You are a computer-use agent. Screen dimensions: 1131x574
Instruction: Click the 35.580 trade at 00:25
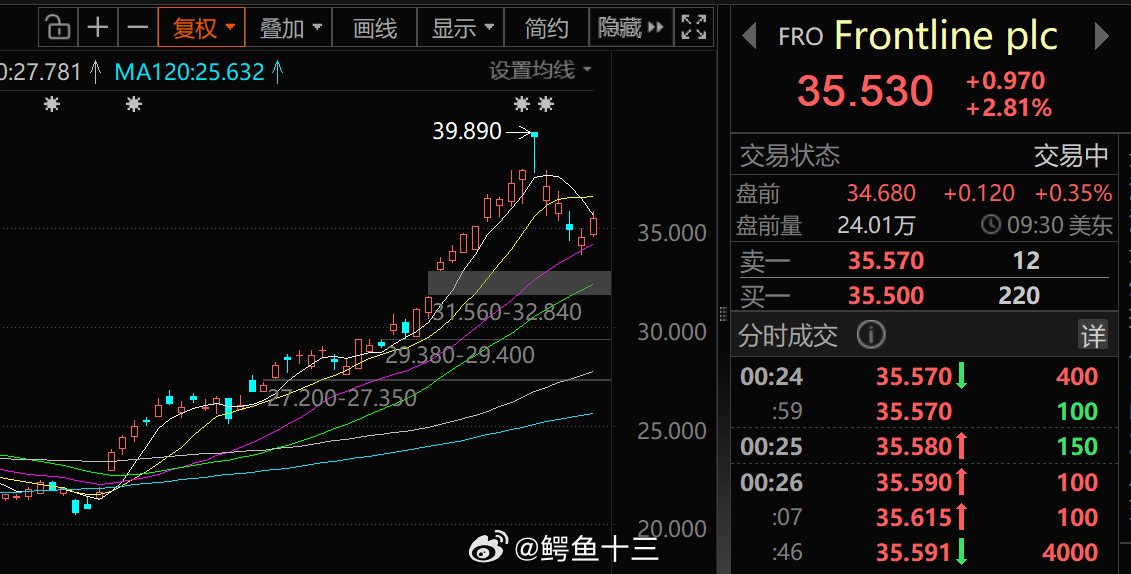914,447
